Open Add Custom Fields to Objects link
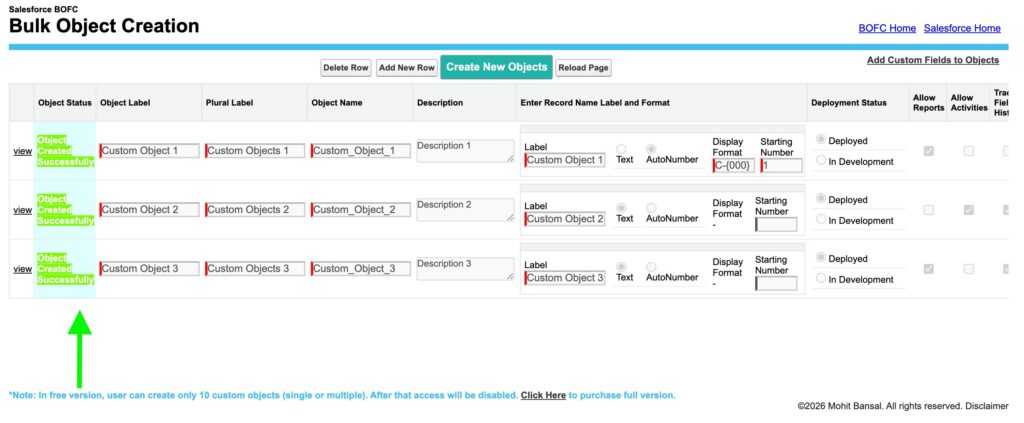The image size is (1024, 423). click(933, 60)
